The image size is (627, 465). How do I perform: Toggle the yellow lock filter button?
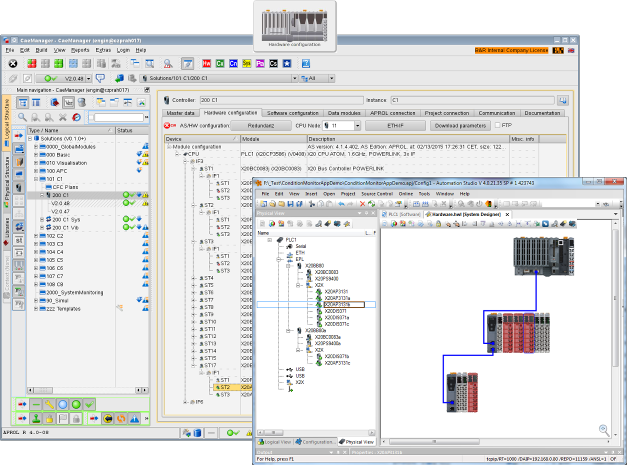coord(49,419)
